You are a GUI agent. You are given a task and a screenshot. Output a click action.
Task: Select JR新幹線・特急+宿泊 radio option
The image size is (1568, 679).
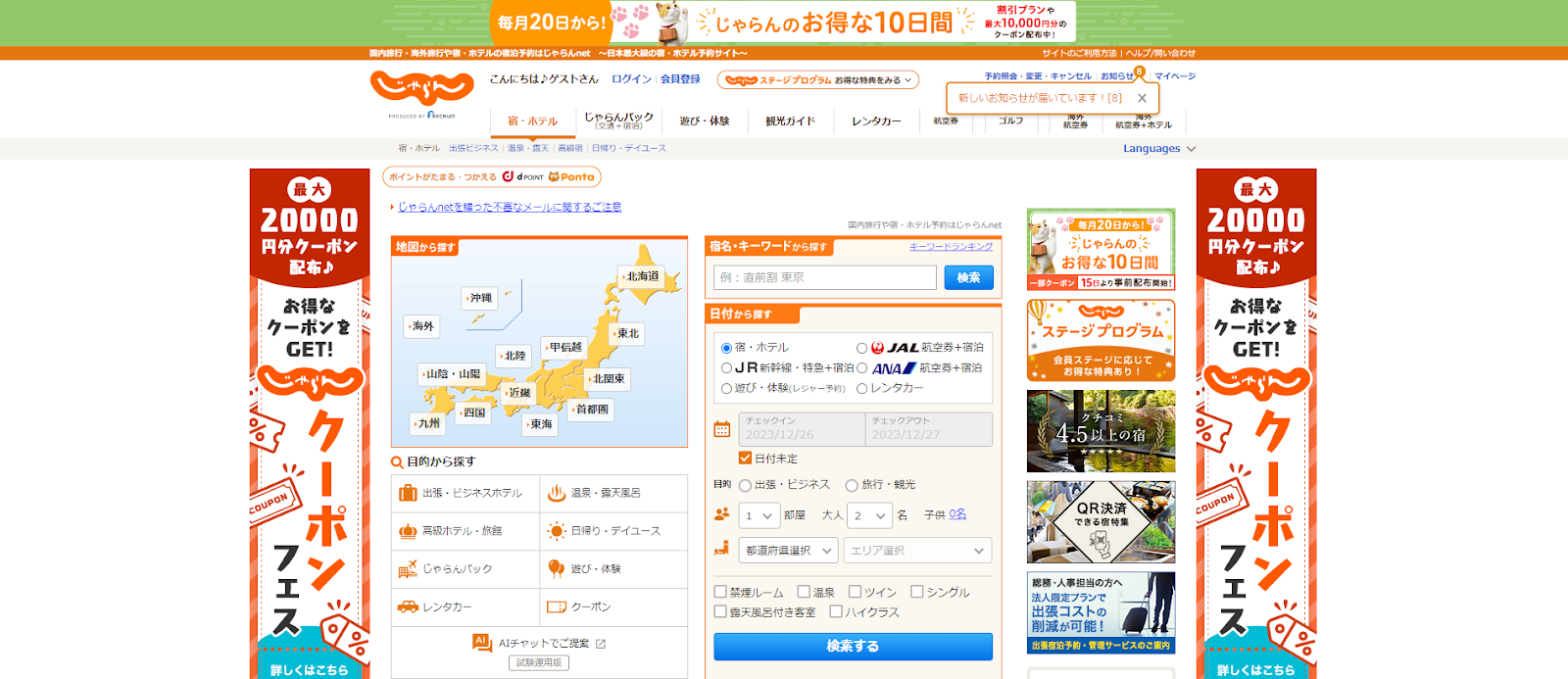(726, 368)
